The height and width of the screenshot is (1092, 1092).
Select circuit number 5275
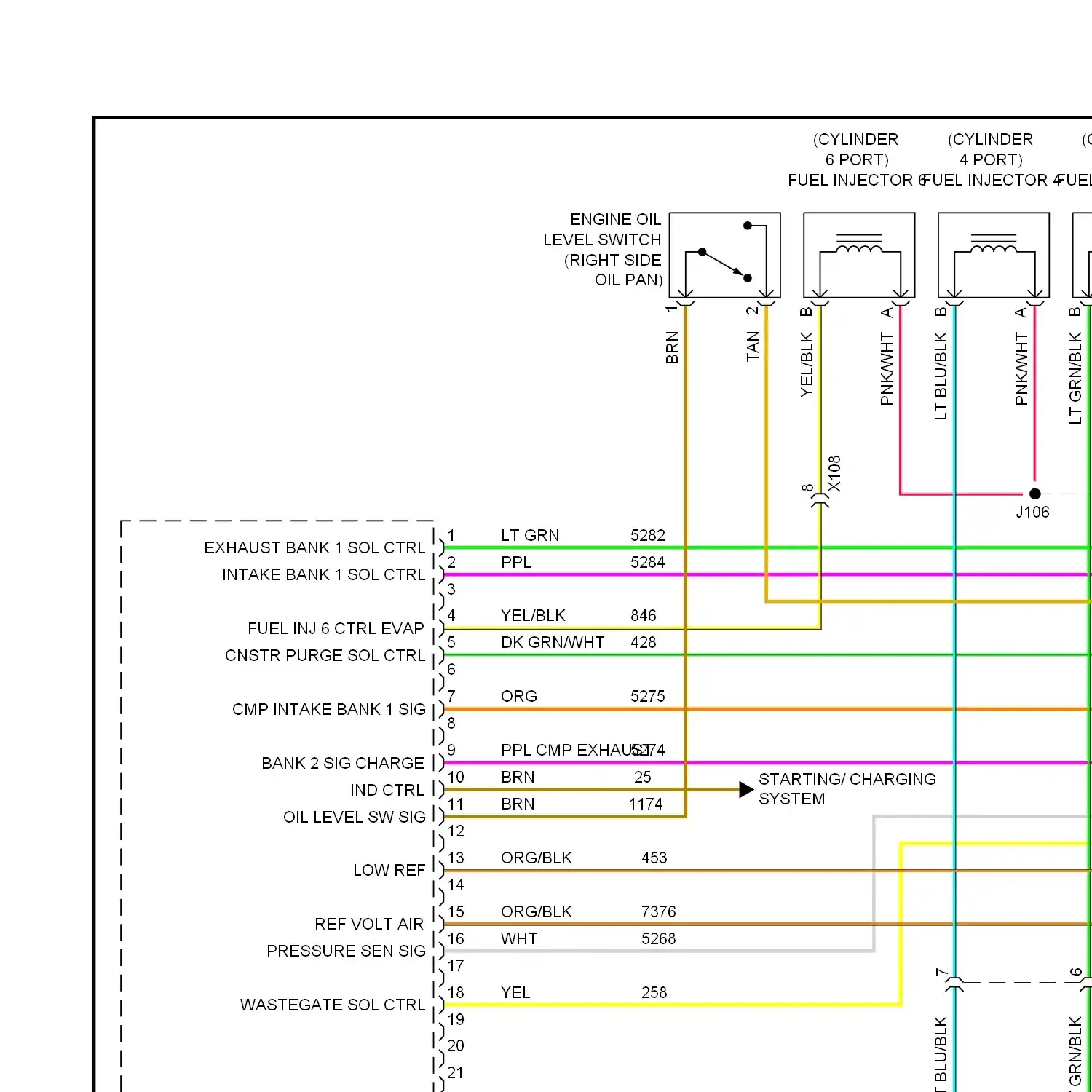coord(648,696)
